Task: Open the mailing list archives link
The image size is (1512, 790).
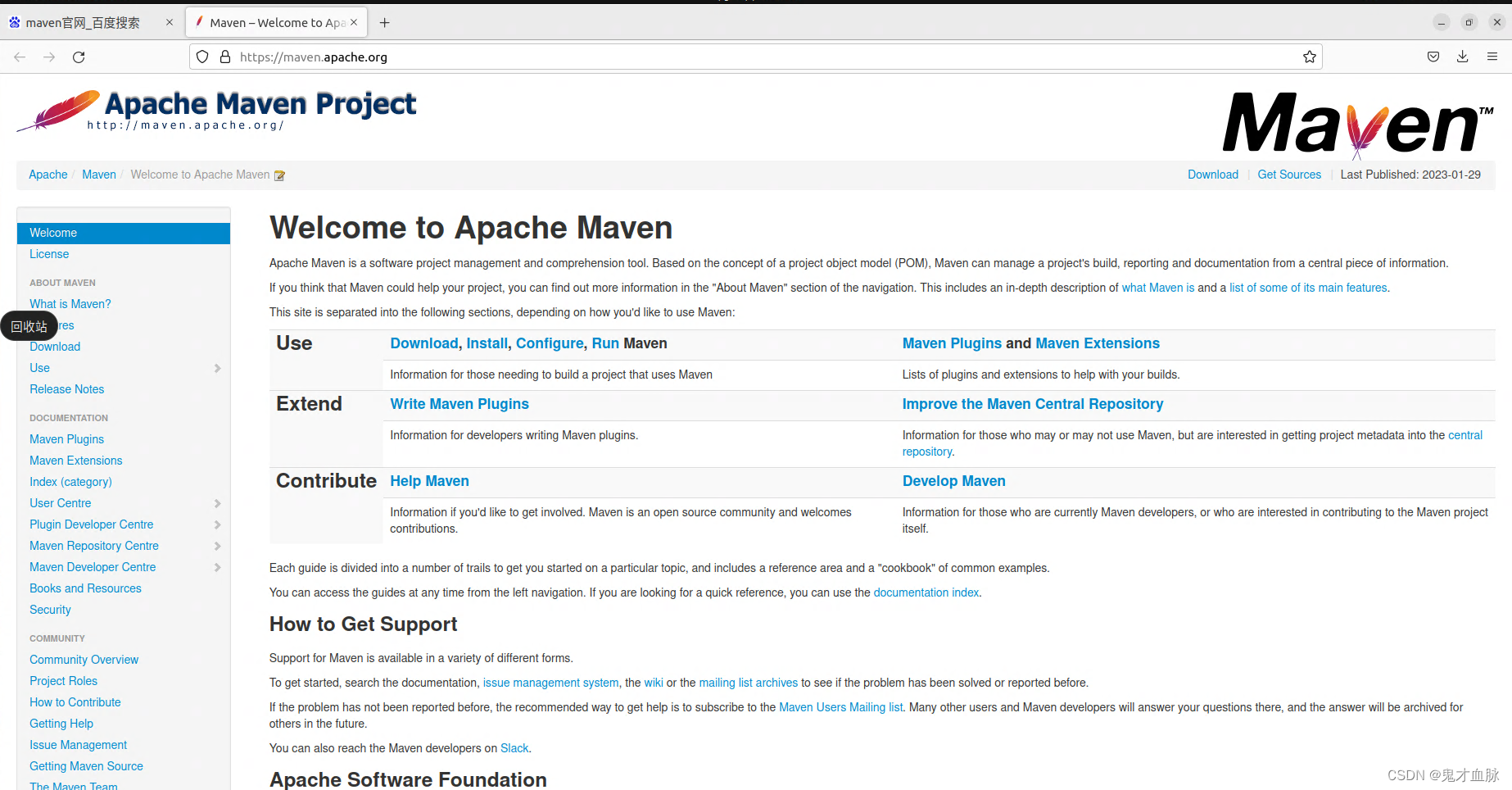Action: 748,683
